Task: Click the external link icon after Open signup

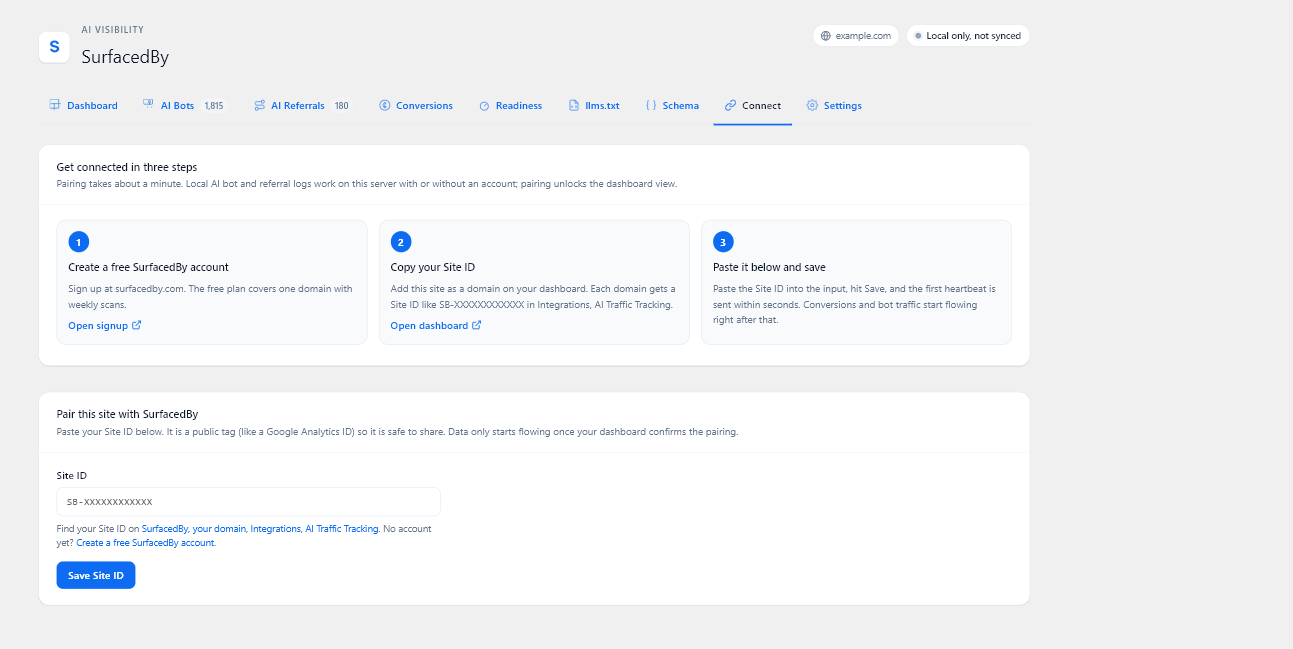Action: coord(137,325)
